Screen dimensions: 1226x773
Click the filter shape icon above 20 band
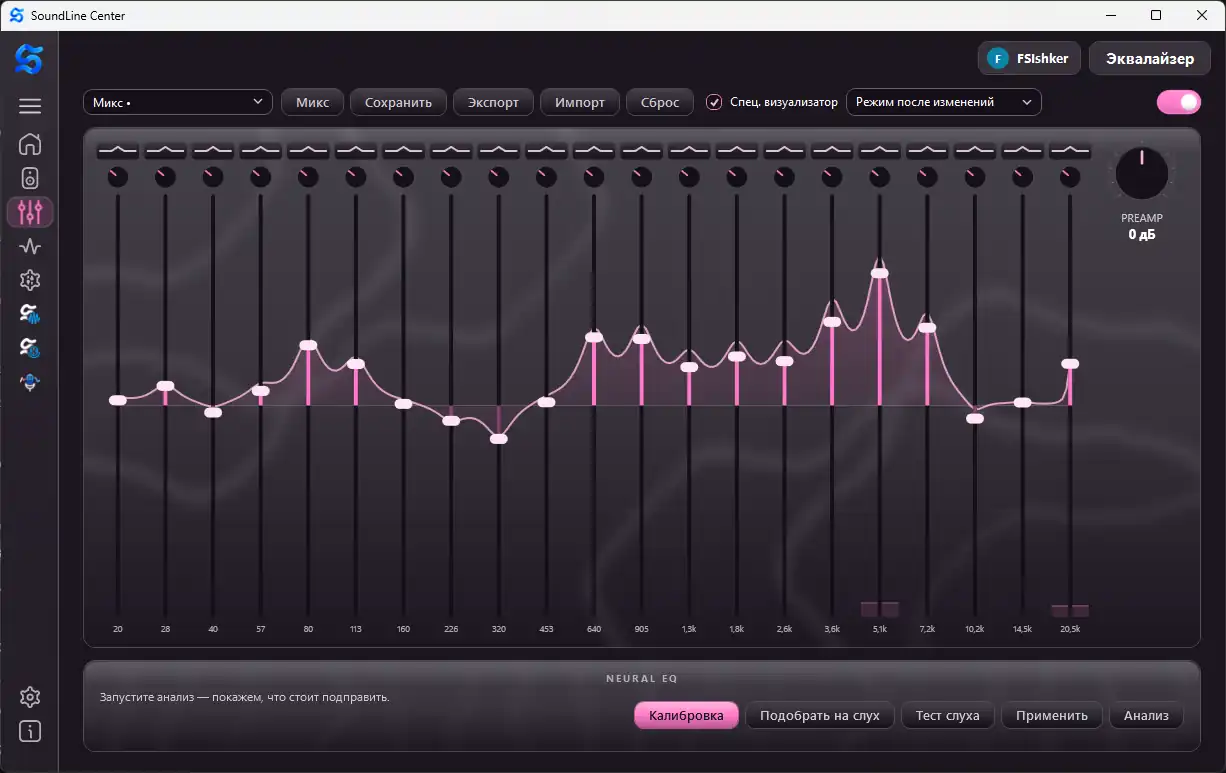(118, 150)
